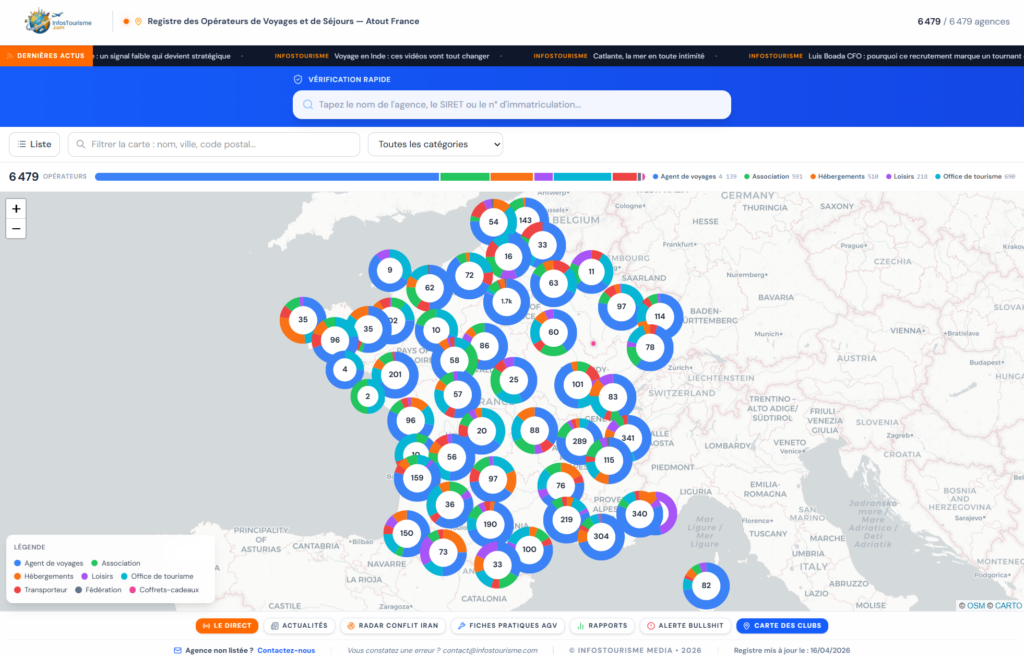Click the Transporteur entry in the Légende box
Image resolution: width=1024 pixels, height=657 pixels.
(x=40, y=590)
